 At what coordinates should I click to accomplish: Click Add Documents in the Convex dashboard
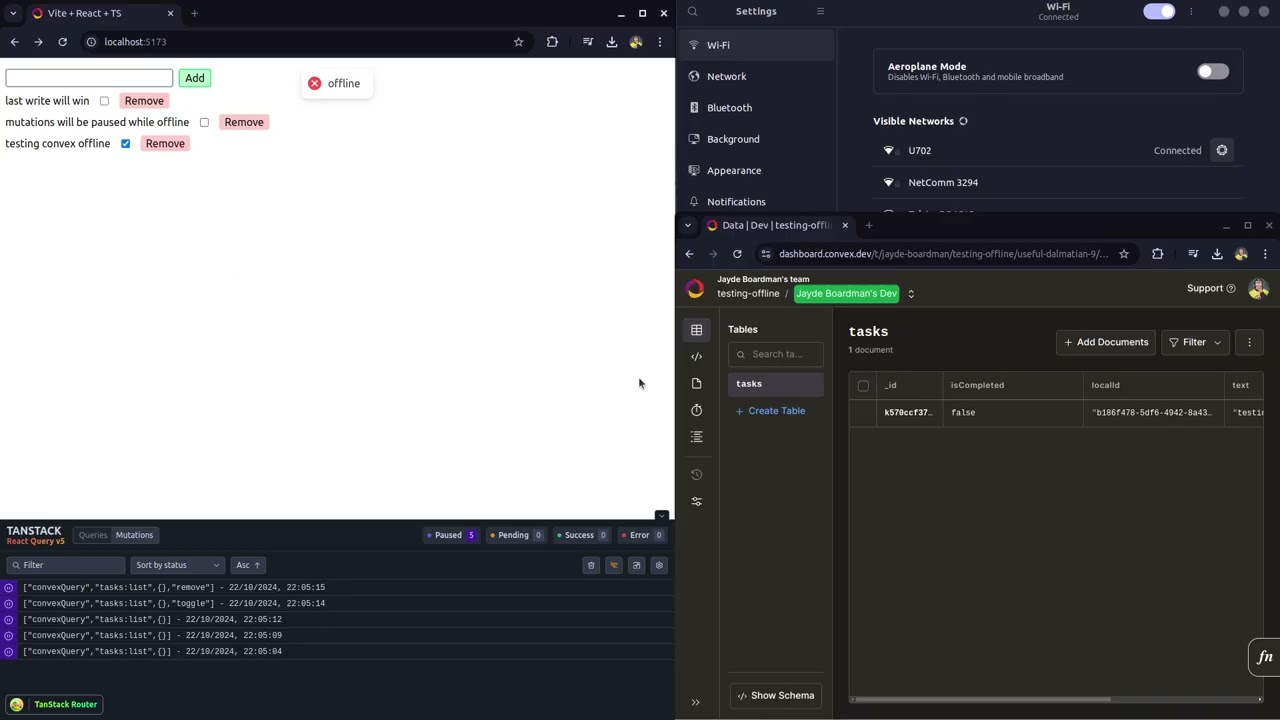(1106, 342)
